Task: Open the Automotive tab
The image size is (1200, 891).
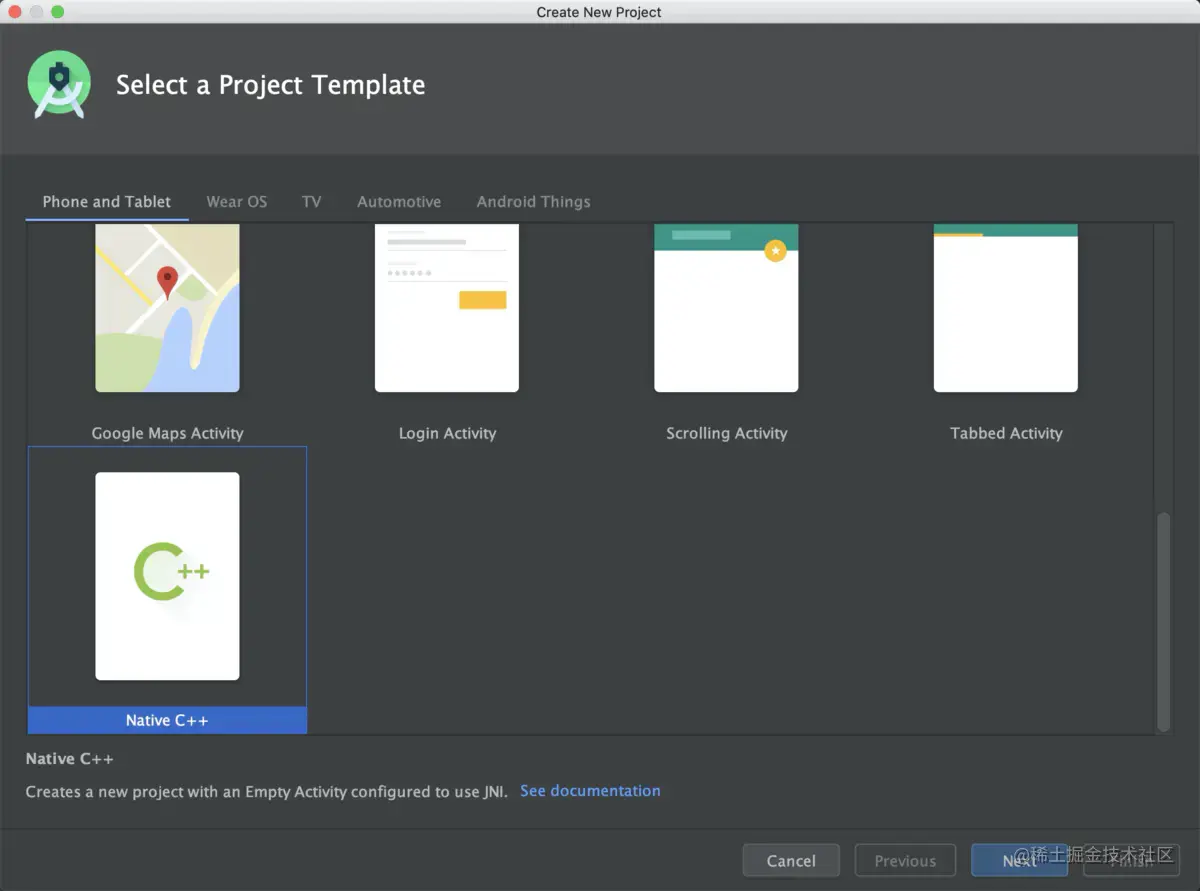Action: (399, 201)
